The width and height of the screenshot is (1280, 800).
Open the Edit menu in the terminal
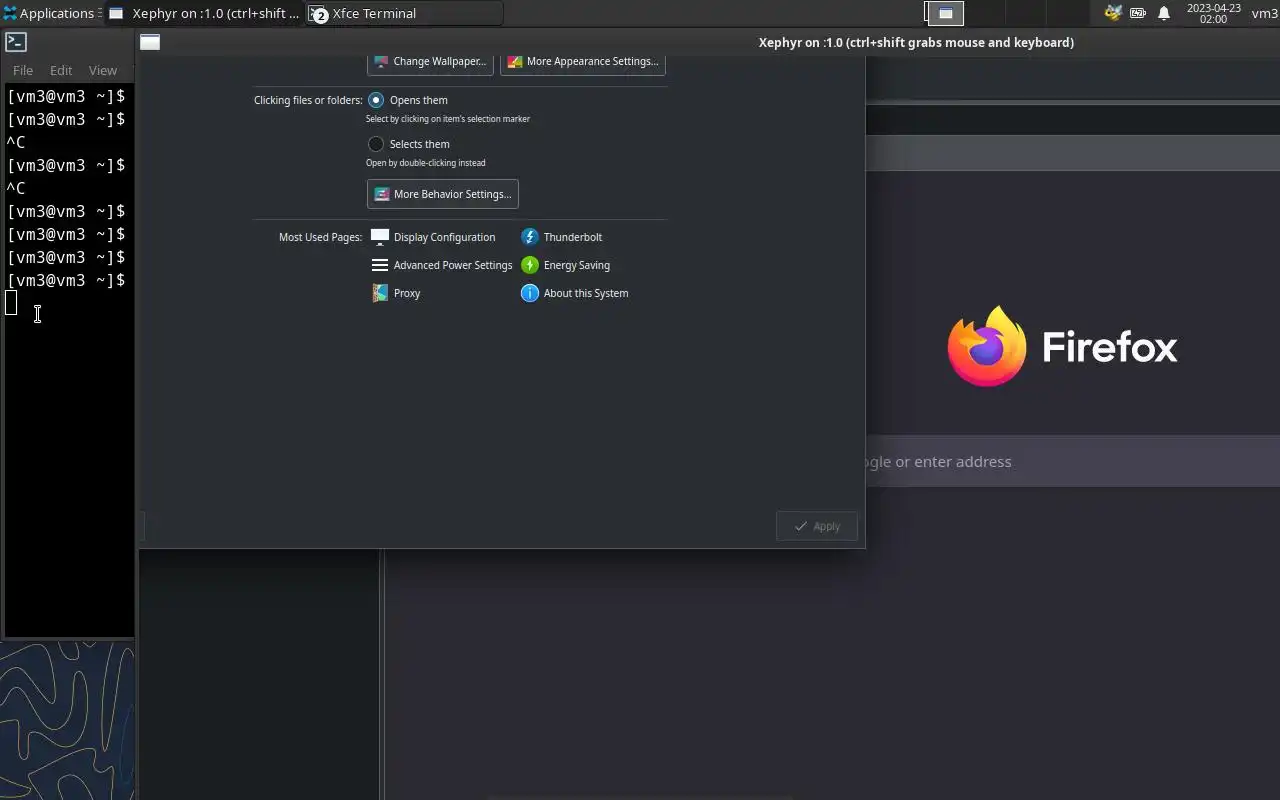point(61,70)
